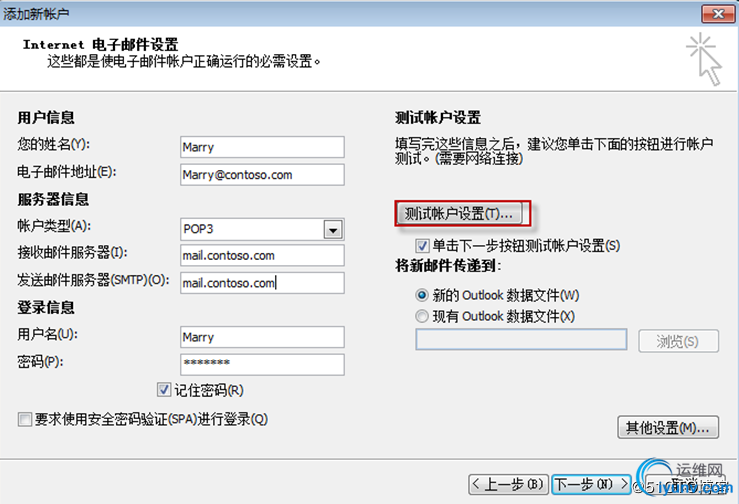Click the 用户名 username field
The width and height of the screenshot is (739, 504).
click(x=262, y=337)
